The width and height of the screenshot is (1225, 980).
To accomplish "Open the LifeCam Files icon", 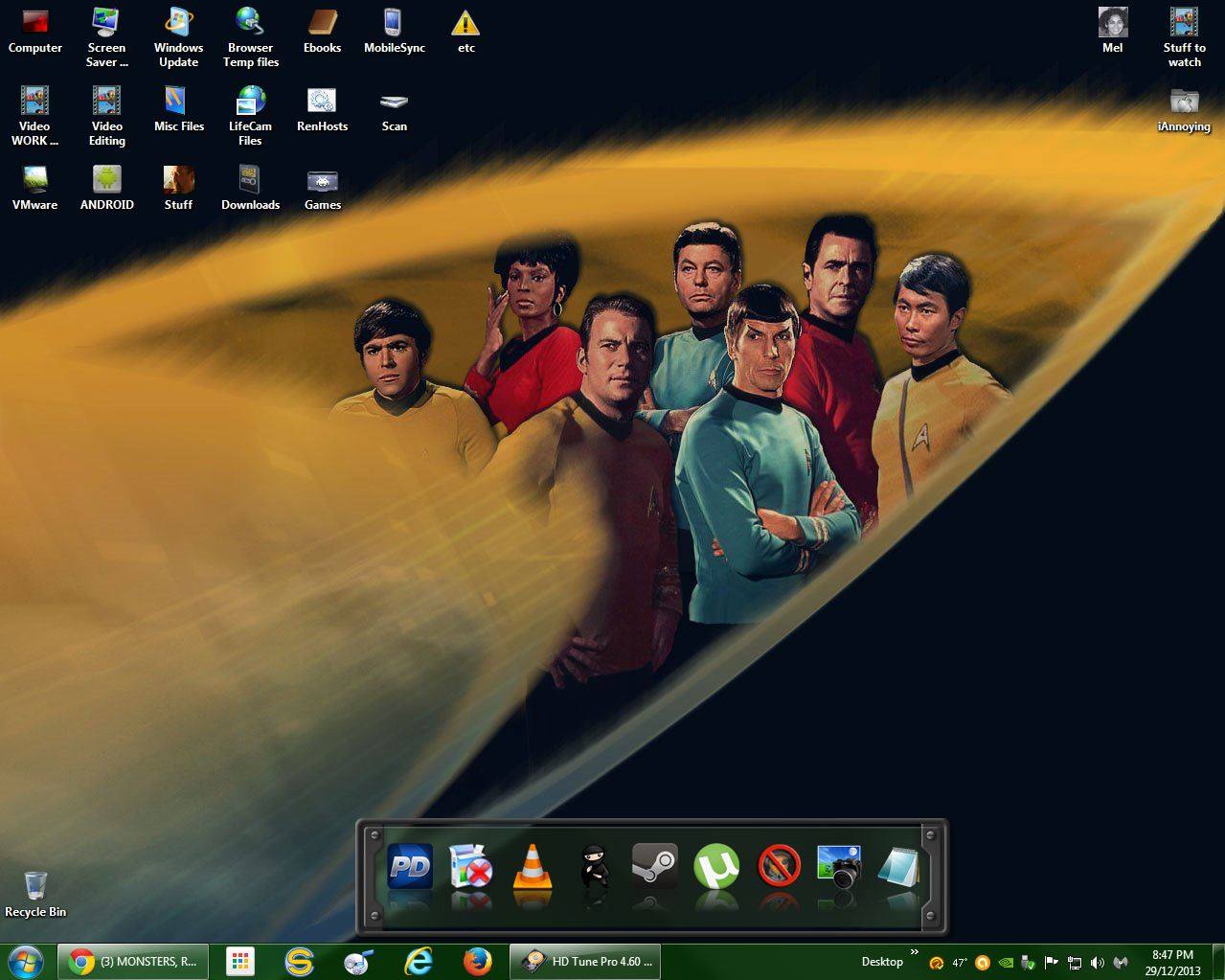I will pyautogui.click(x=251, y=116).
